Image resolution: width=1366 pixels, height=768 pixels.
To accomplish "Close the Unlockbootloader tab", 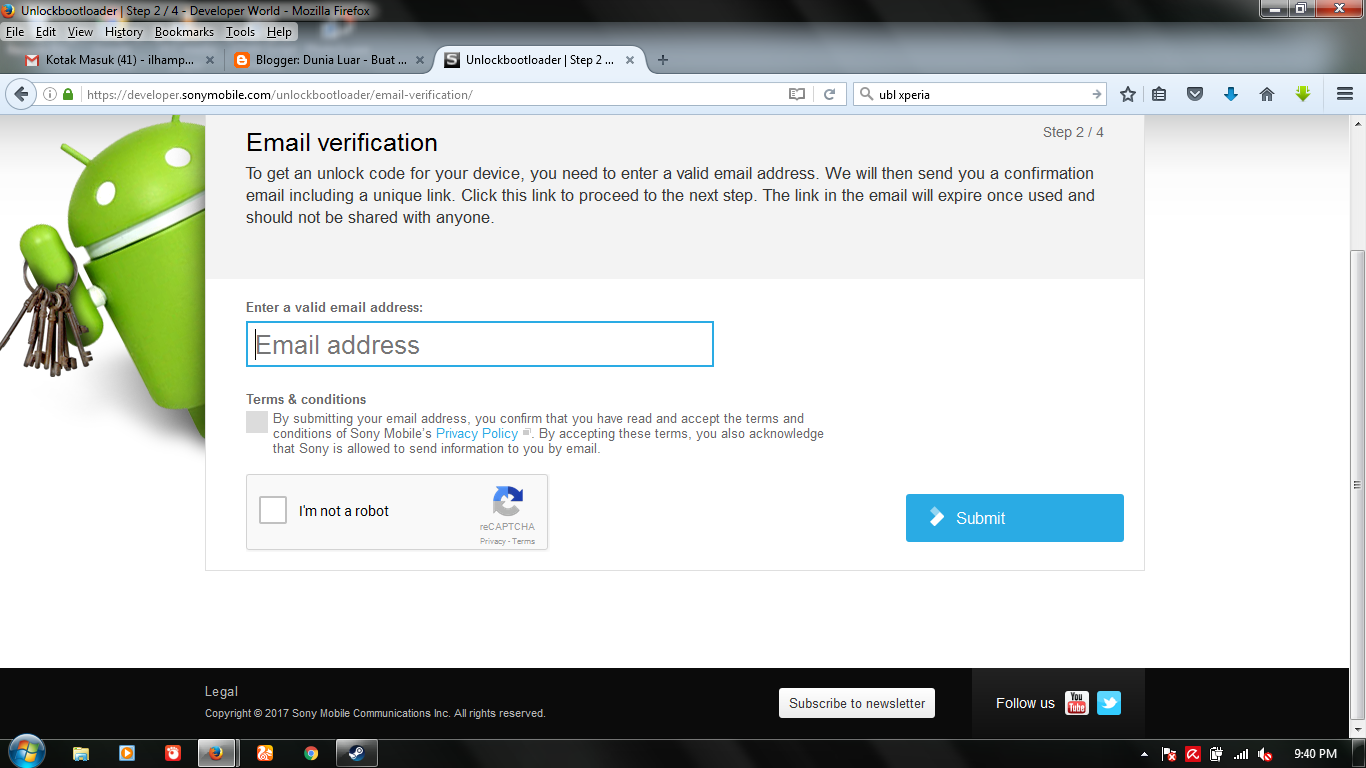I will pos(630,60).
